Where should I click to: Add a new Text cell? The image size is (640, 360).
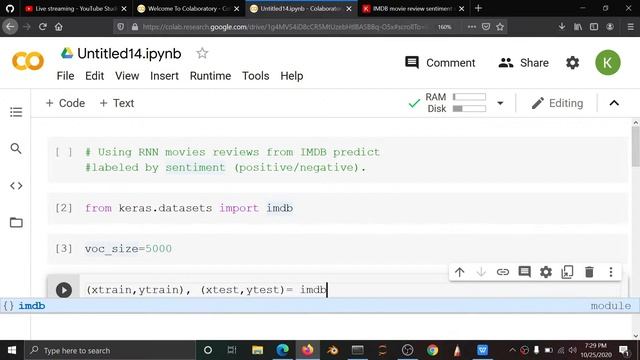click(117, 103)
